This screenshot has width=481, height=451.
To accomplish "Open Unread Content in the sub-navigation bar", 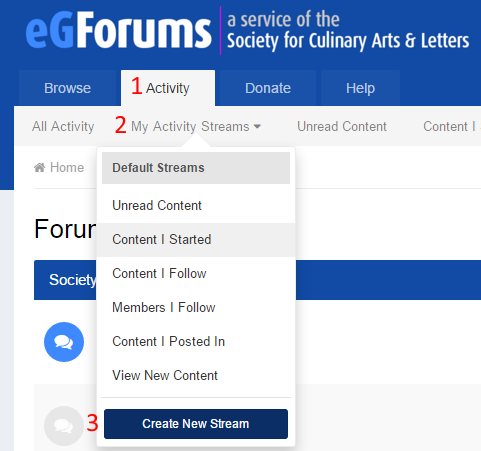I will pyautogui.click(x=342, y=126).
